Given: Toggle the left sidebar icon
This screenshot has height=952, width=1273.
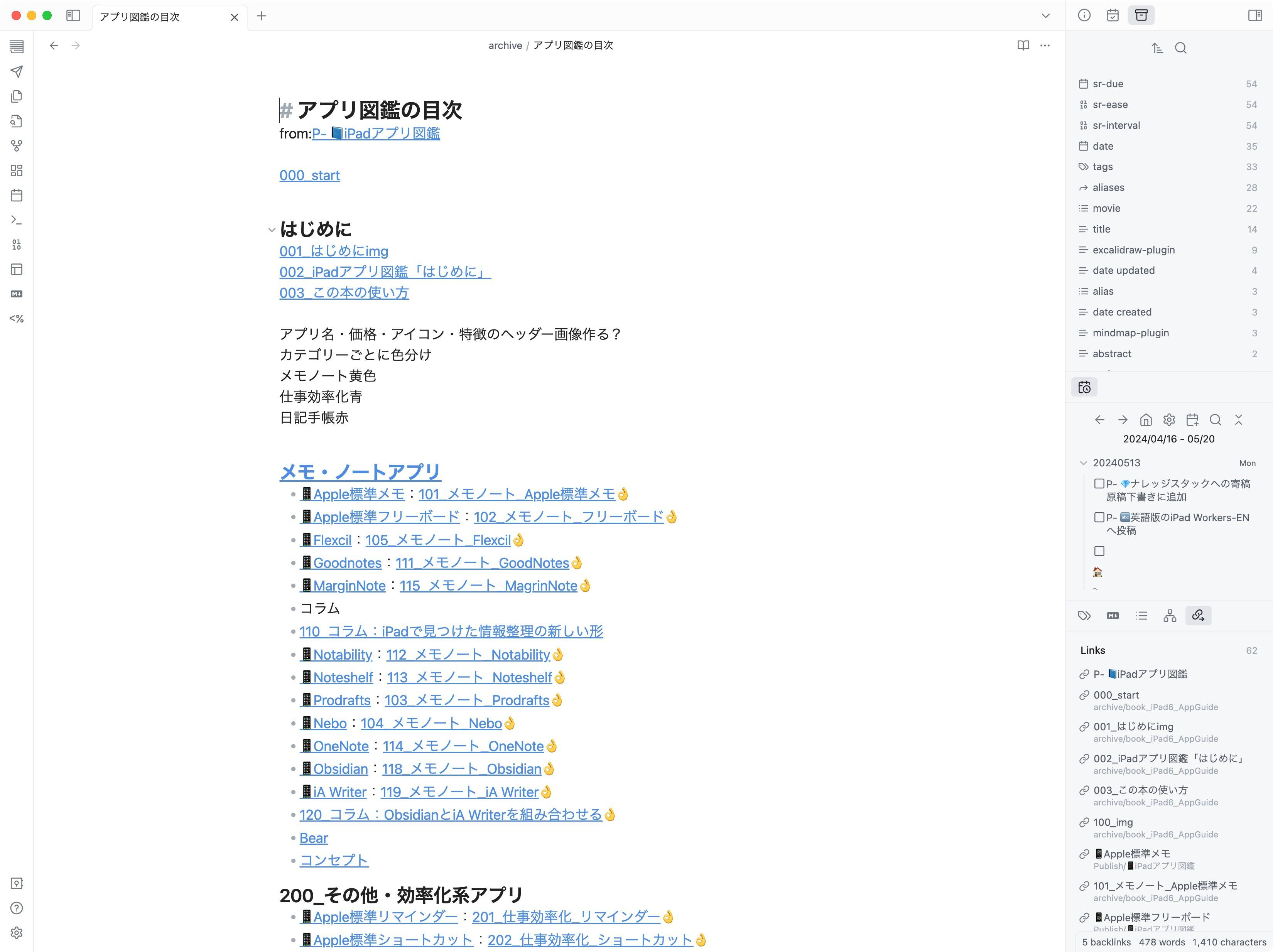Looking at the screenshot, I should click(x=73, y=16).
